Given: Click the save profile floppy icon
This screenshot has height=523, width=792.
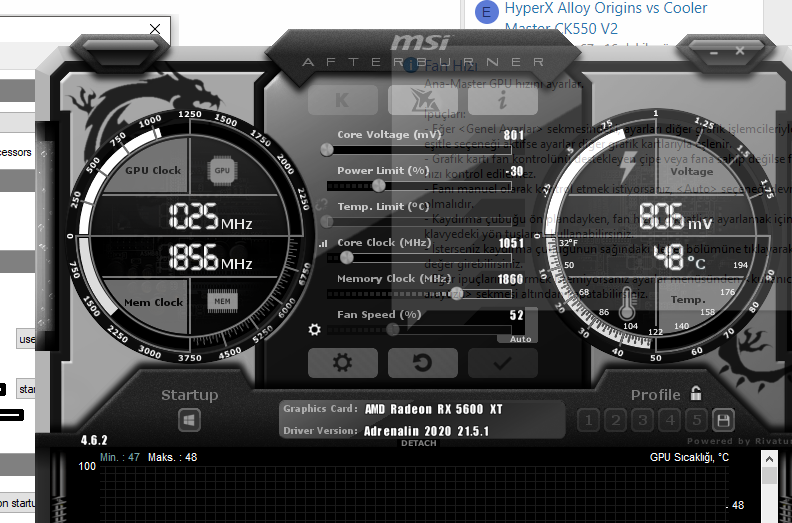Looking at the screenshot, I should 723,420.
